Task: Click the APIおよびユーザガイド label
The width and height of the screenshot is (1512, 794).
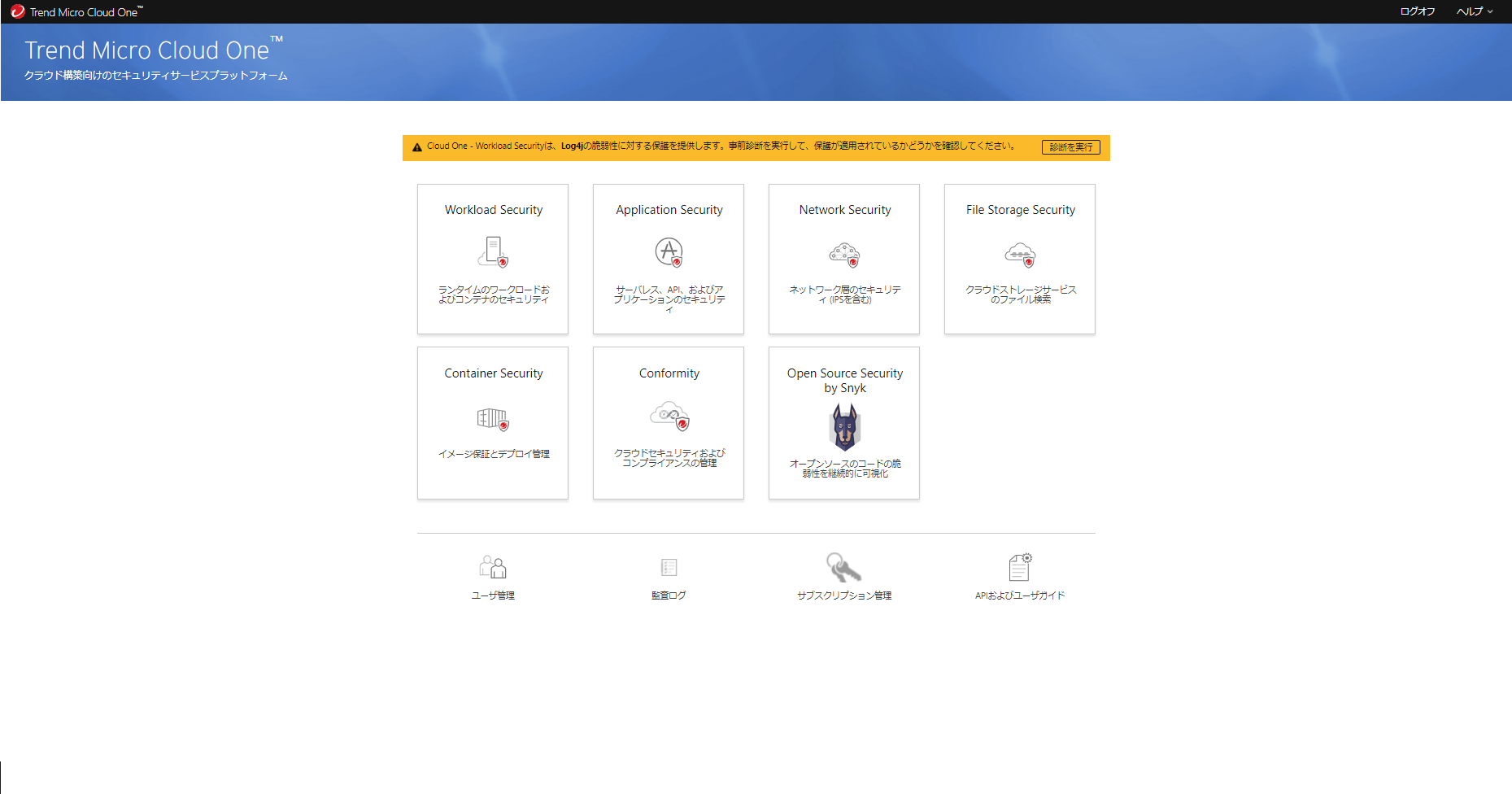Action: point(1020,595)
